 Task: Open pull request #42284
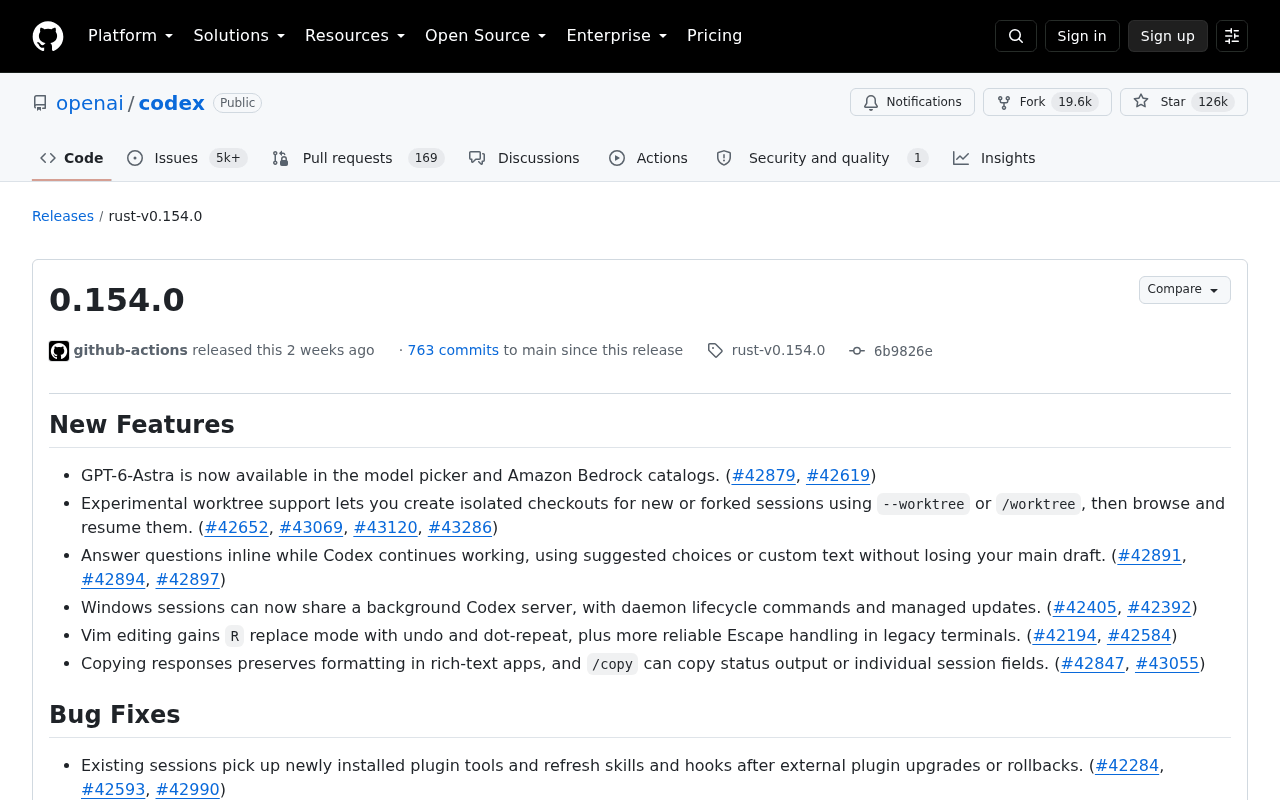tap(1127, 765)
